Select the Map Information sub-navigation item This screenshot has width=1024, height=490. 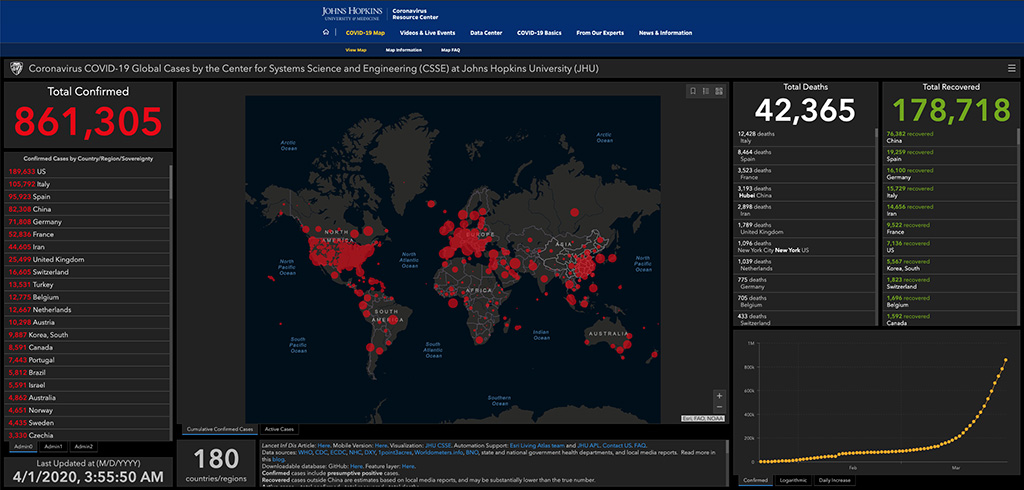tap(404, 50)
